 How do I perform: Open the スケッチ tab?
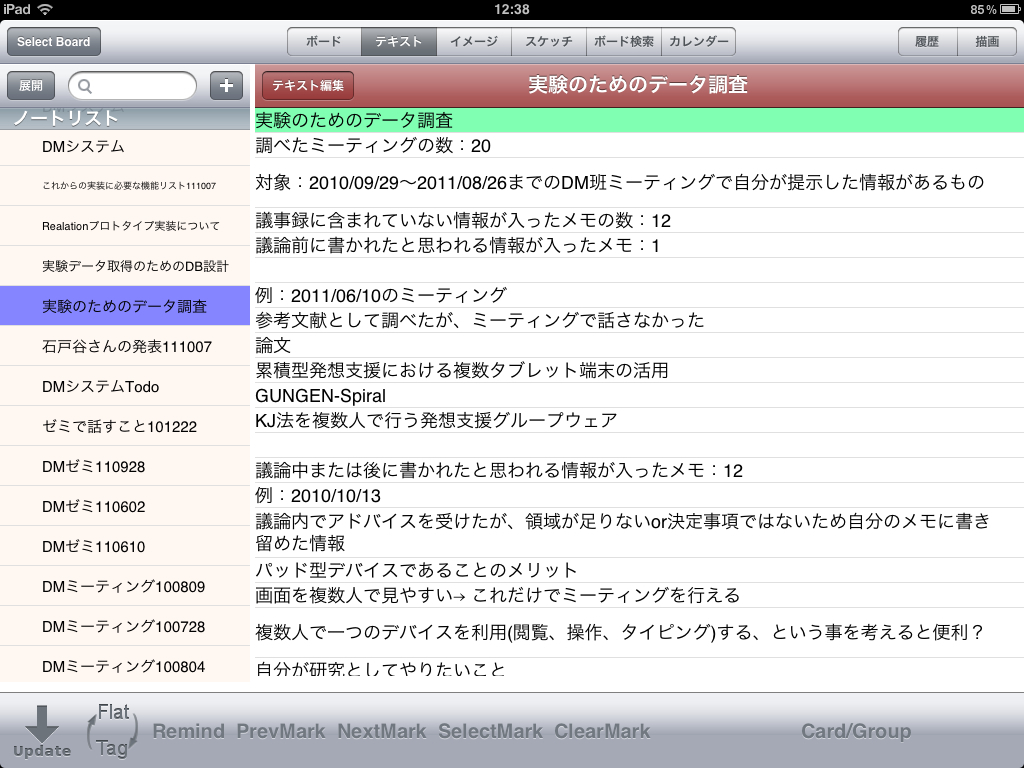549,42
